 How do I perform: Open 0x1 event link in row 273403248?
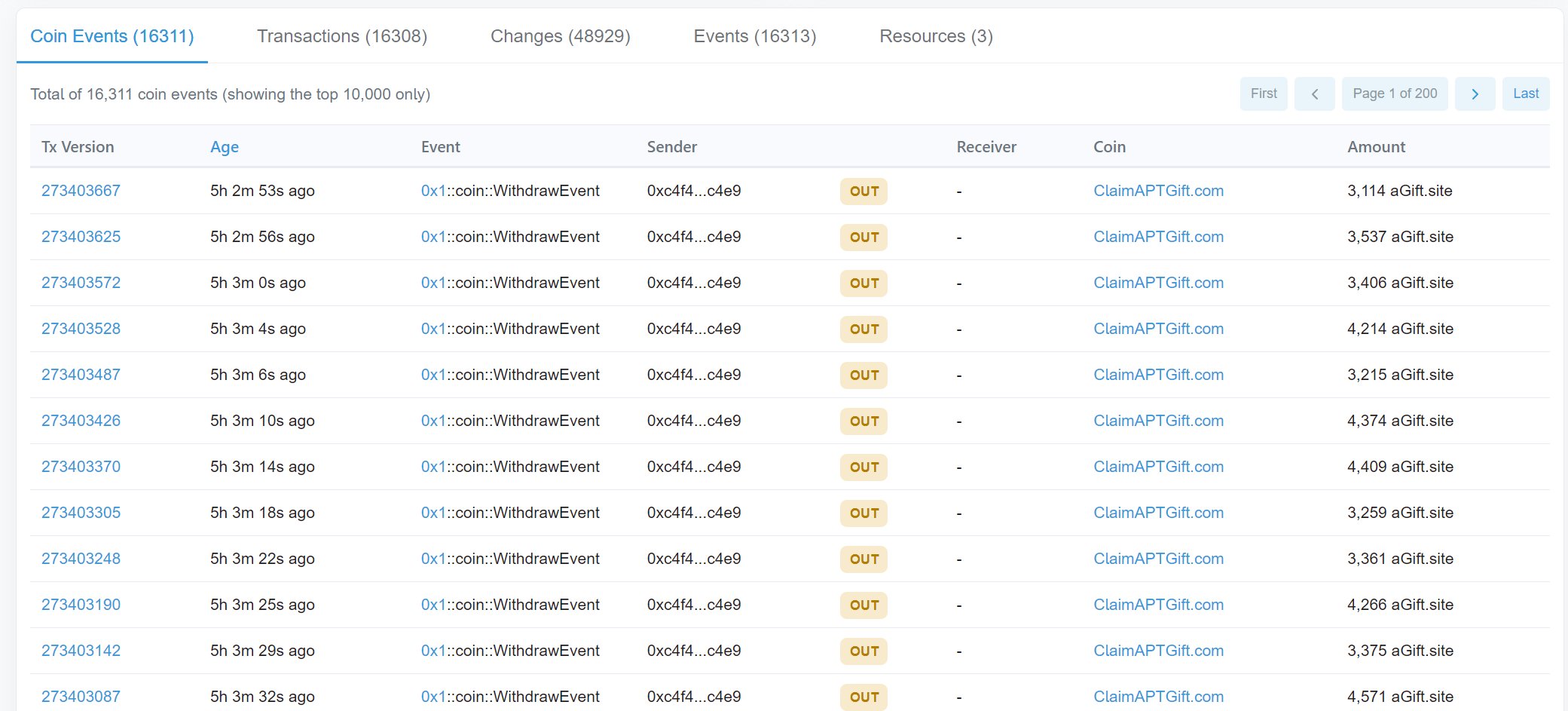click(433, 559)
